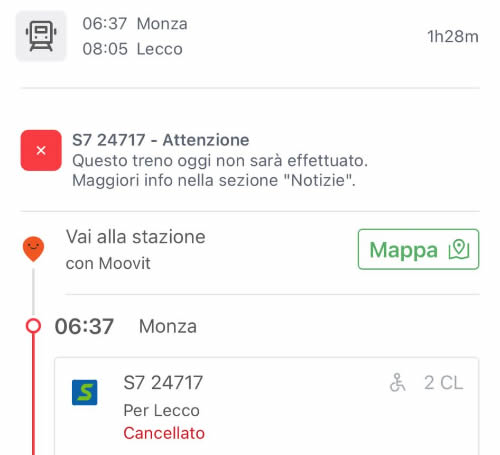Open Vai alla stazione con Moovit
500x455 pixels.
point(135,250)
